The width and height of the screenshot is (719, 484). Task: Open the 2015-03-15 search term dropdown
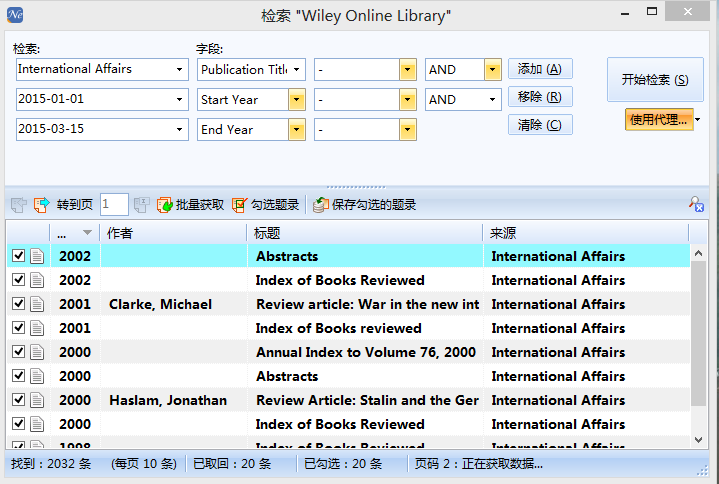(x=179, y=130)
